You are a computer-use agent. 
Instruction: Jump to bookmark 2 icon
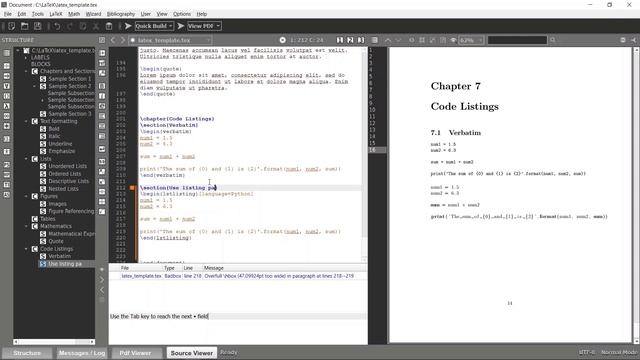pyautogui.click(x=350, y=40)
